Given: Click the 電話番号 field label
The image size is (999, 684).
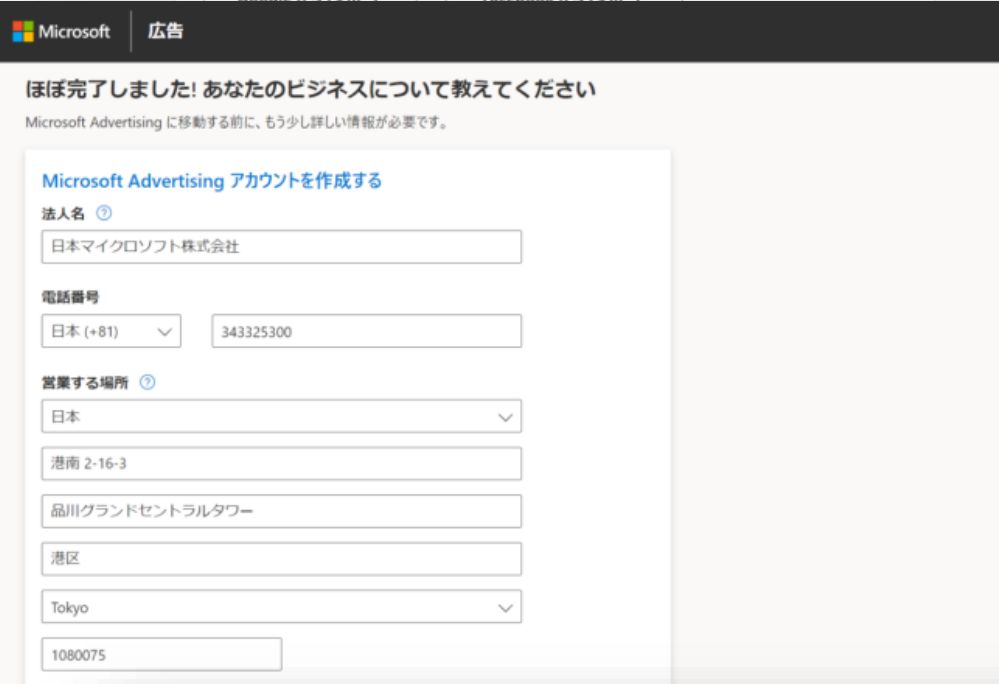Looking at the screenshot, I should tap(70, 297).
